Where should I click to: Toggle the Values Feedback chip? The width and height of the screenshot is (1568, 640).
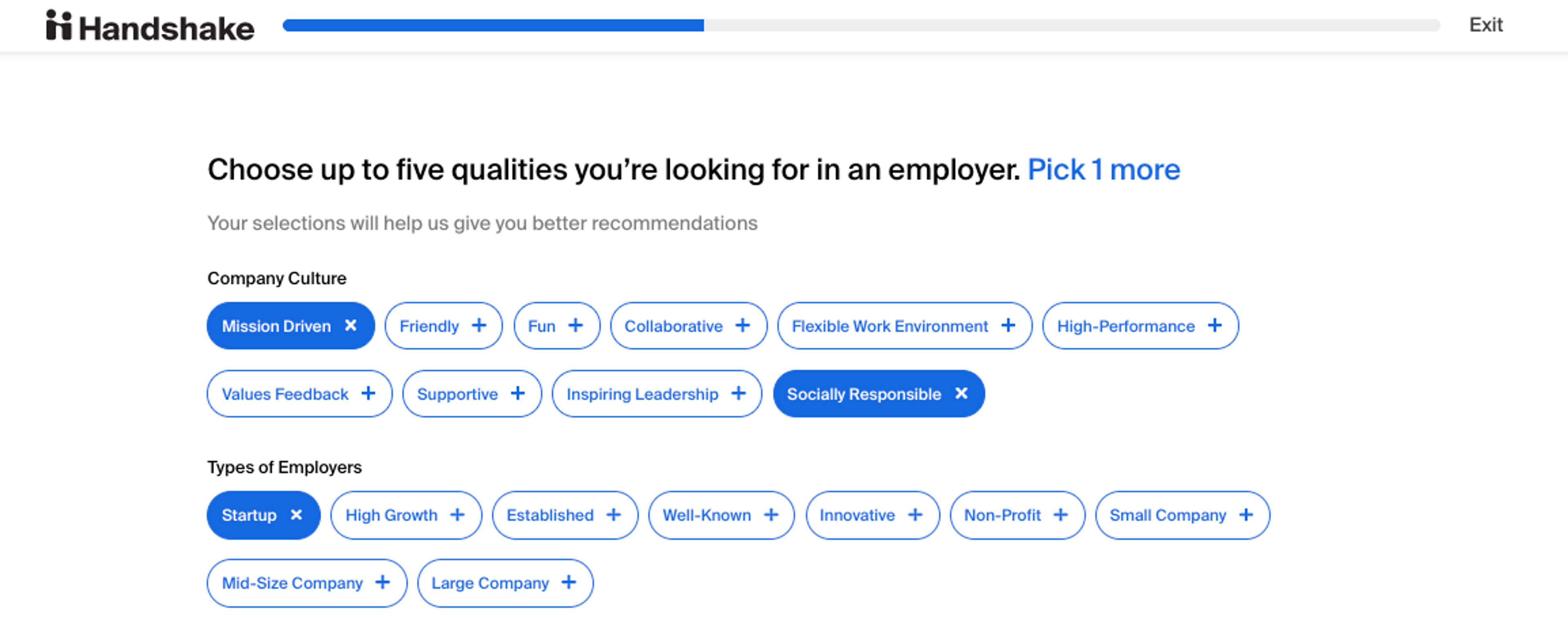coord(299,394)
